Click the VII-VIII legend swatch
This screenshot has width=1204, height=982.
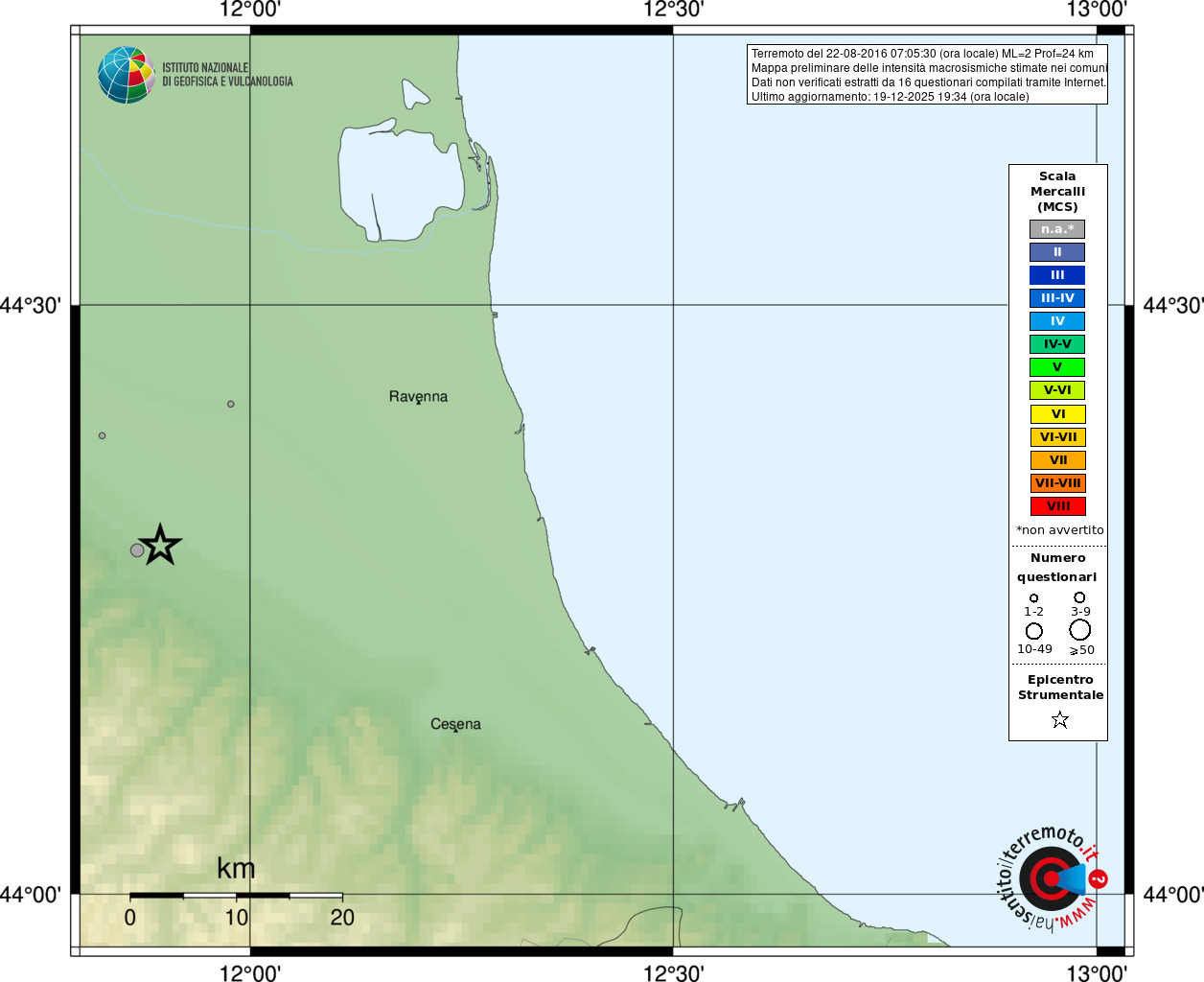tap(1057, 483)
